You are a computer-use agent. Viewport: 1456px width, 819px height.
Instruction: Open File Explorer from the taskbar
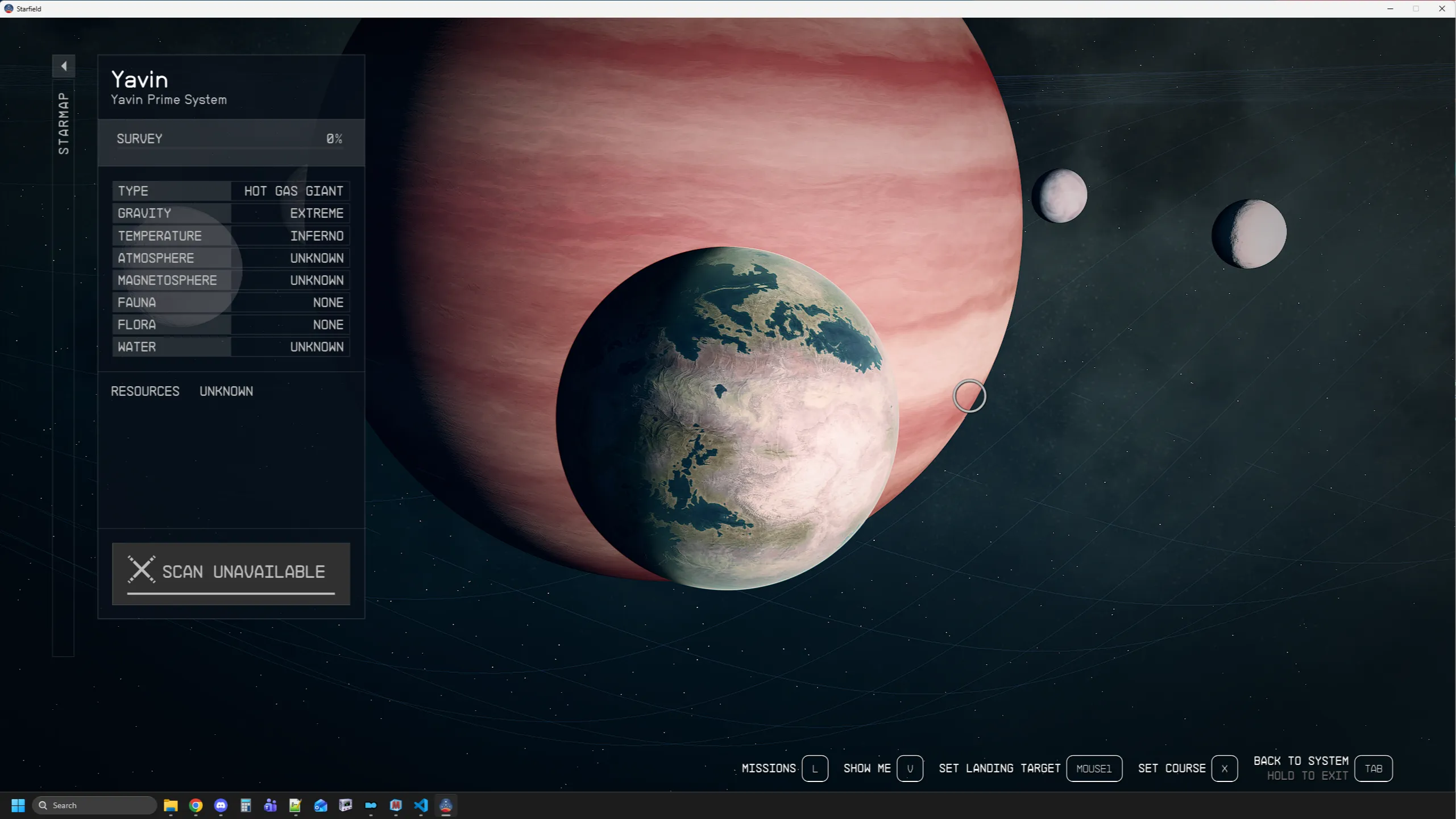pyautogui.click(x=171, y=805)
